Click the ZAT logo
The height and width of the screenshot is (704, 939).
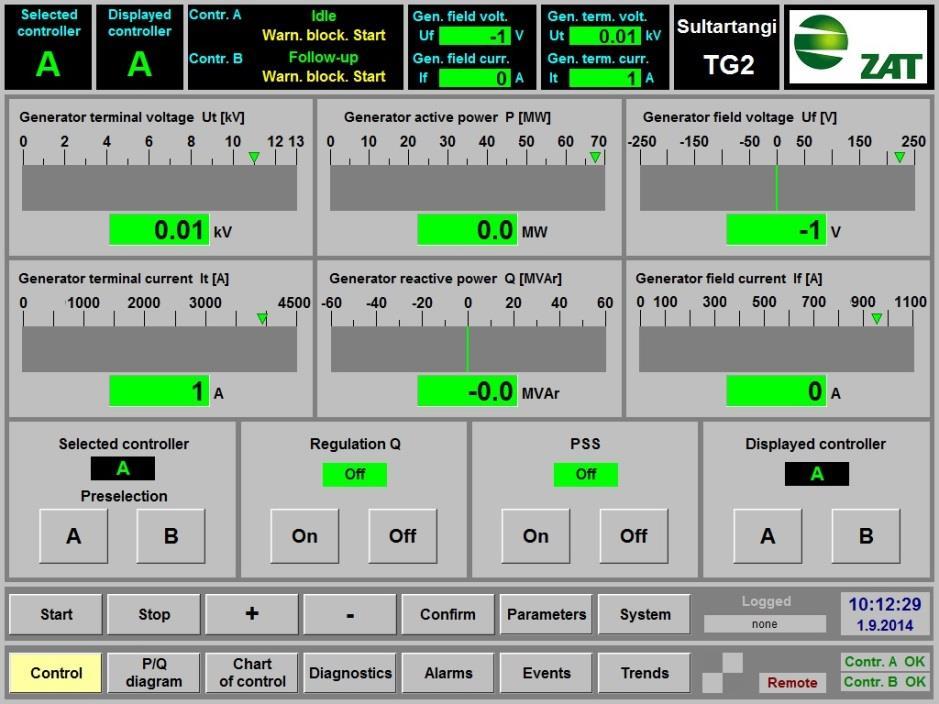[x=858, y=47]
